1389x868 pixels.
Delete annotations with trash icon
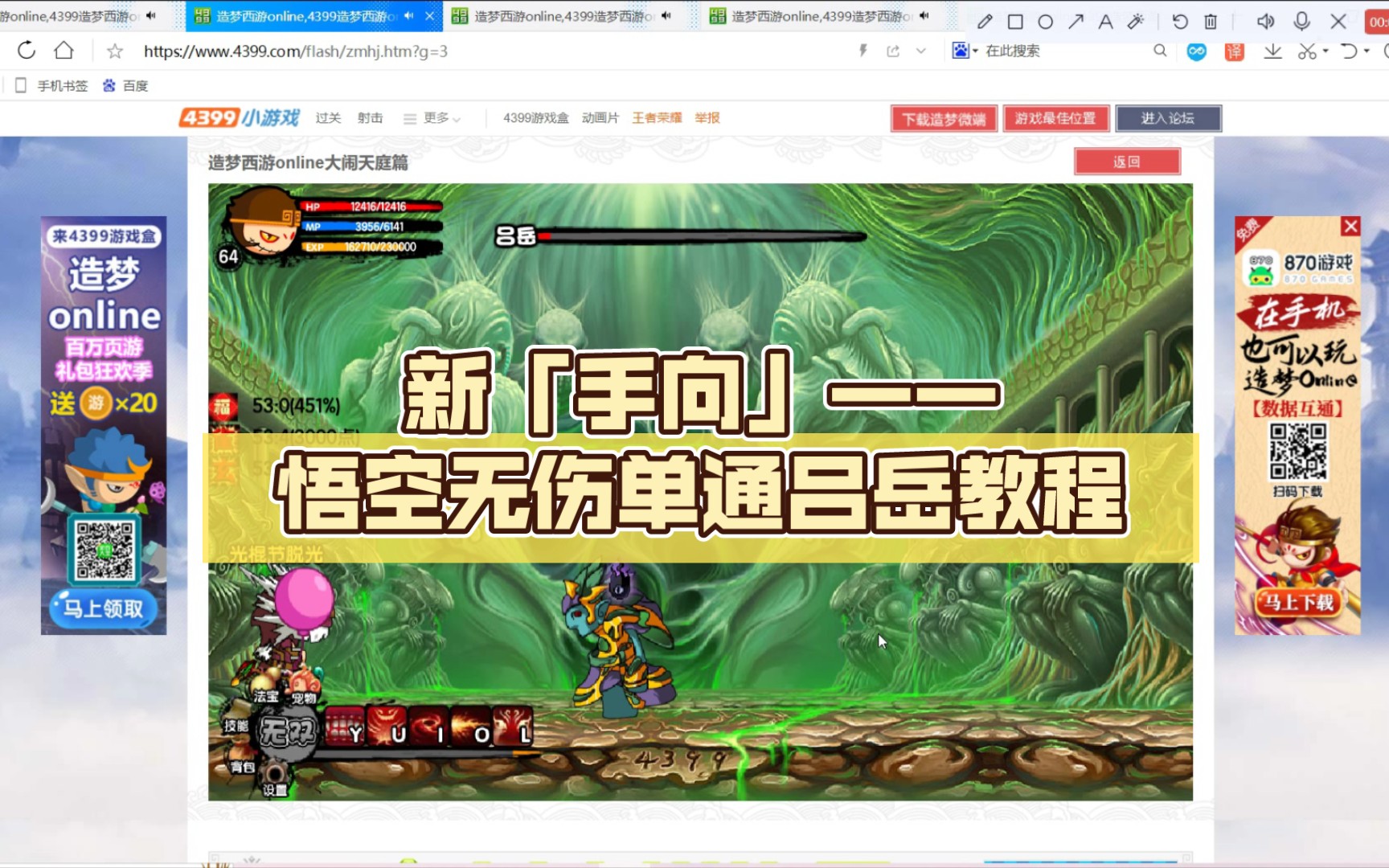(1211, 22)
